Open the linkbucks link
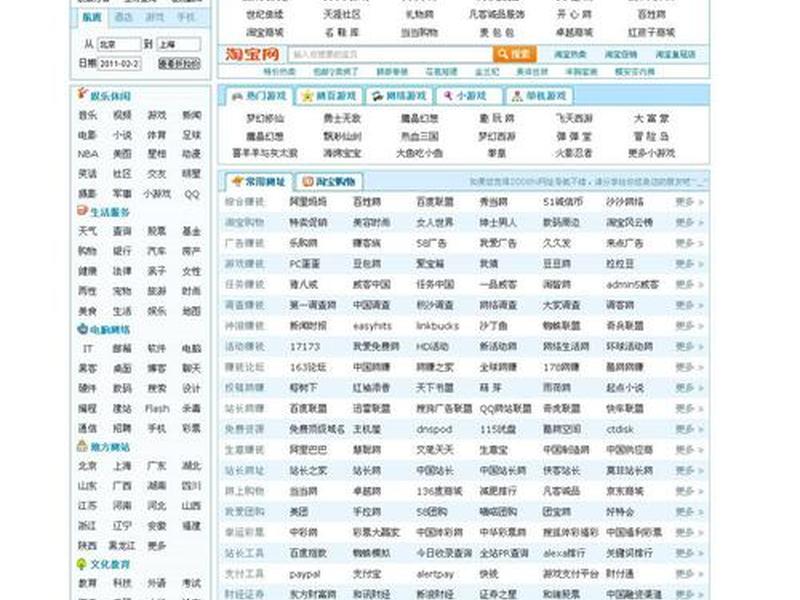Screen dimensions: 800x600 (437, 326)
